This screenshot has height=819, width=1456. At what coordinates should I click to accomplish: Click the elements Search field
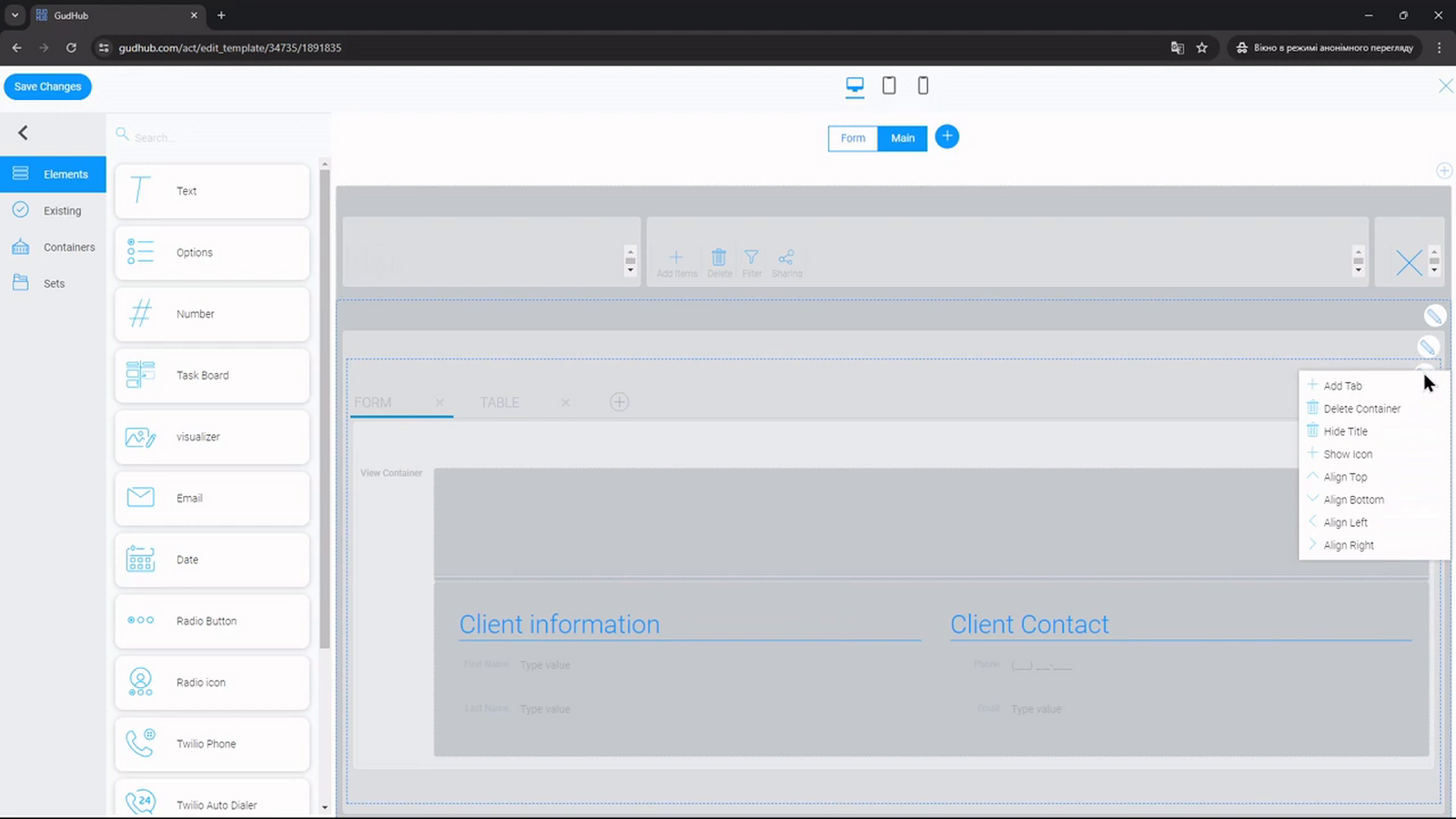pyautogui.click(x=223, y=137)
